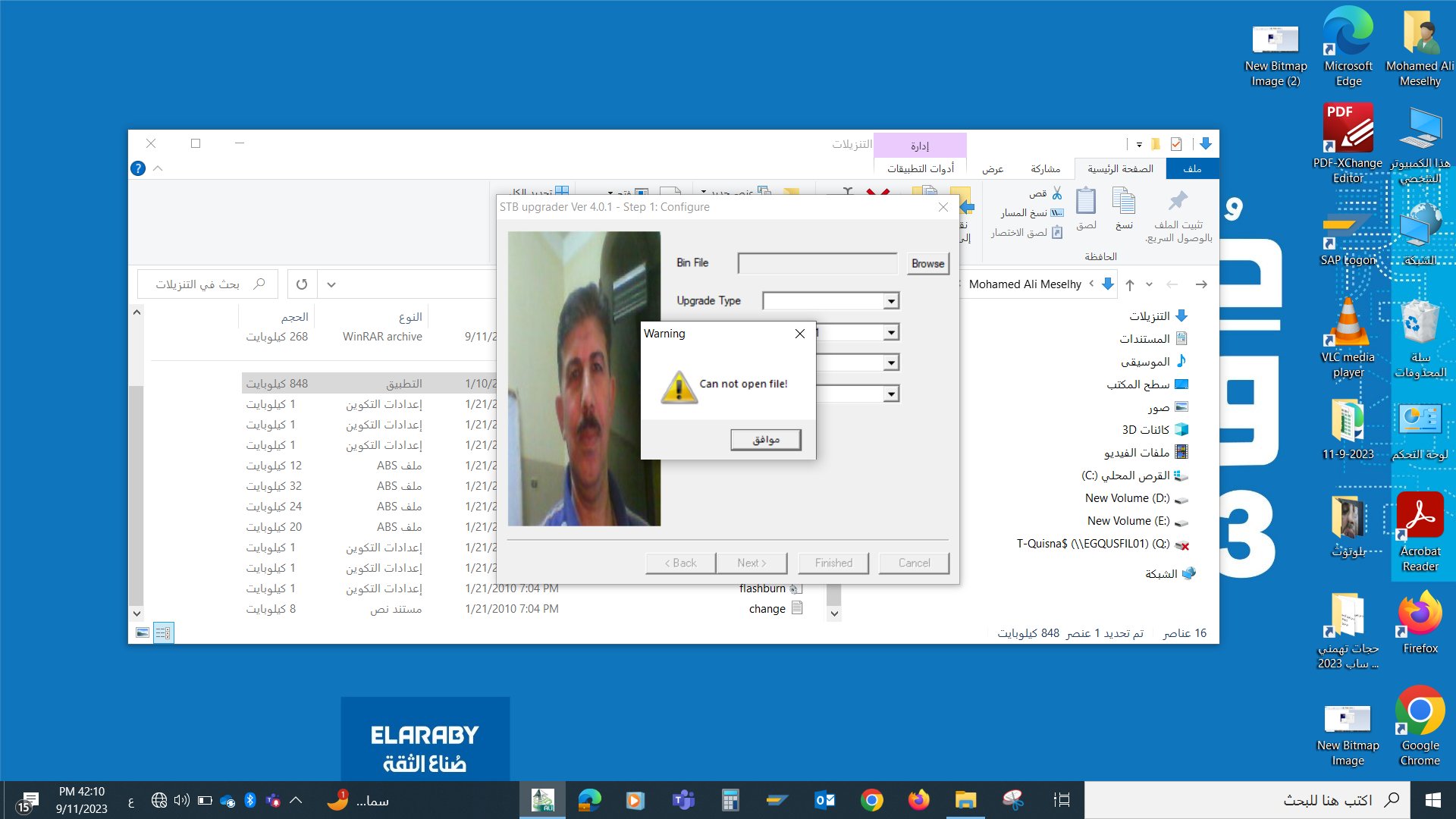Switch to مشاركة ribbon tab

pos(1046,168)
